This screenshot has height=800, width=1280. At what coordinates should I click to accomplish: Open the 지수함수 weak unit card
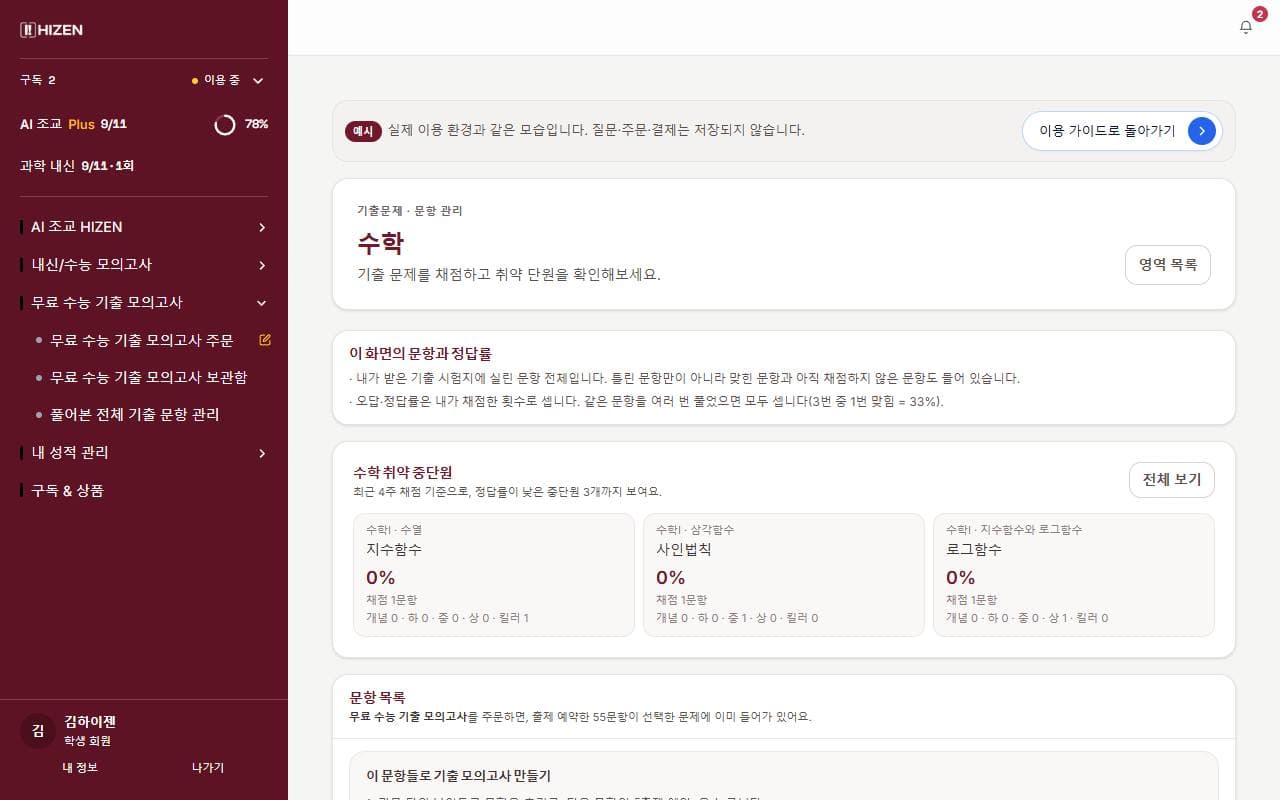point(494,575)
